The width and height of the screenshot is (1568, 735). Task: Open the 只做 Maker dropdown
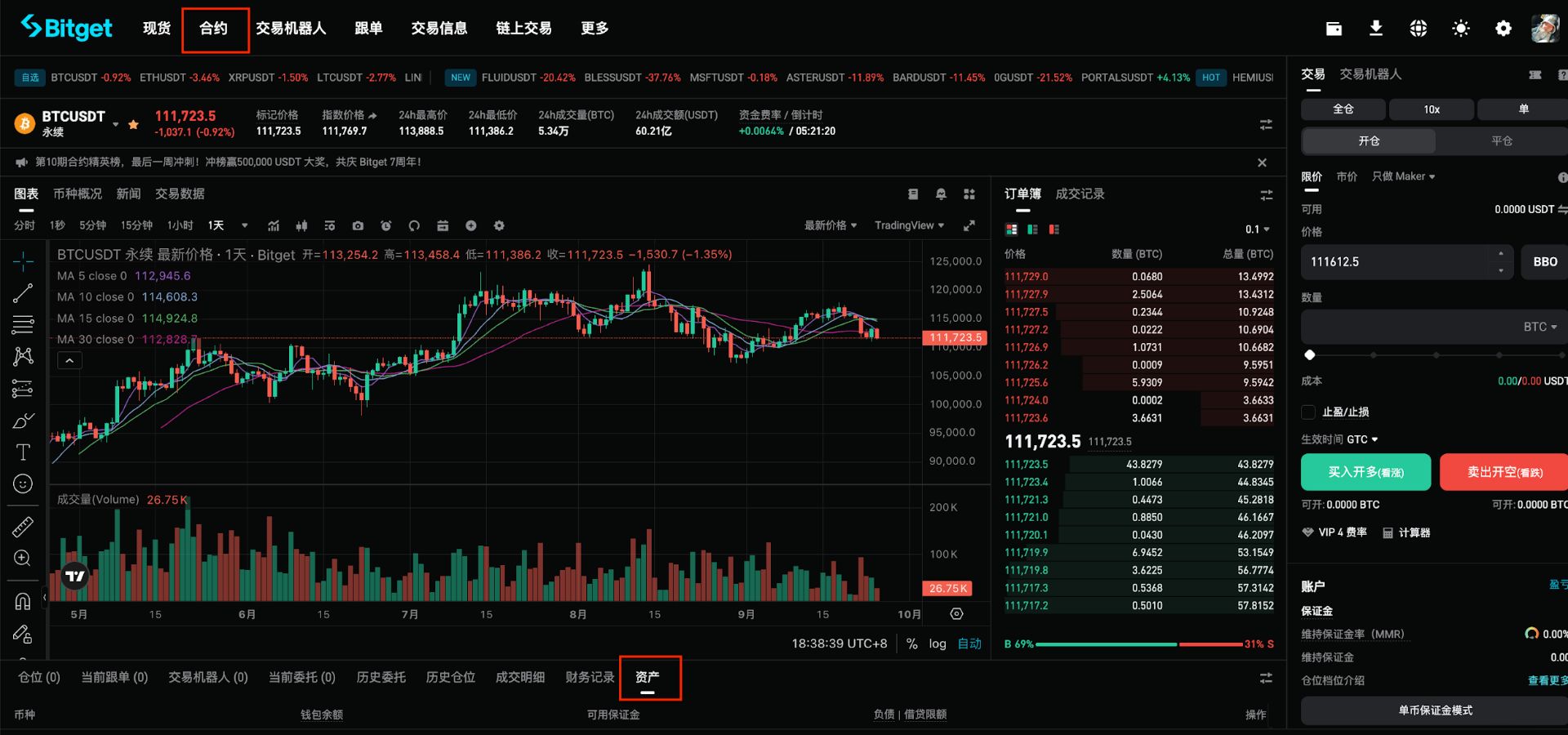[x=1403, y=176]
